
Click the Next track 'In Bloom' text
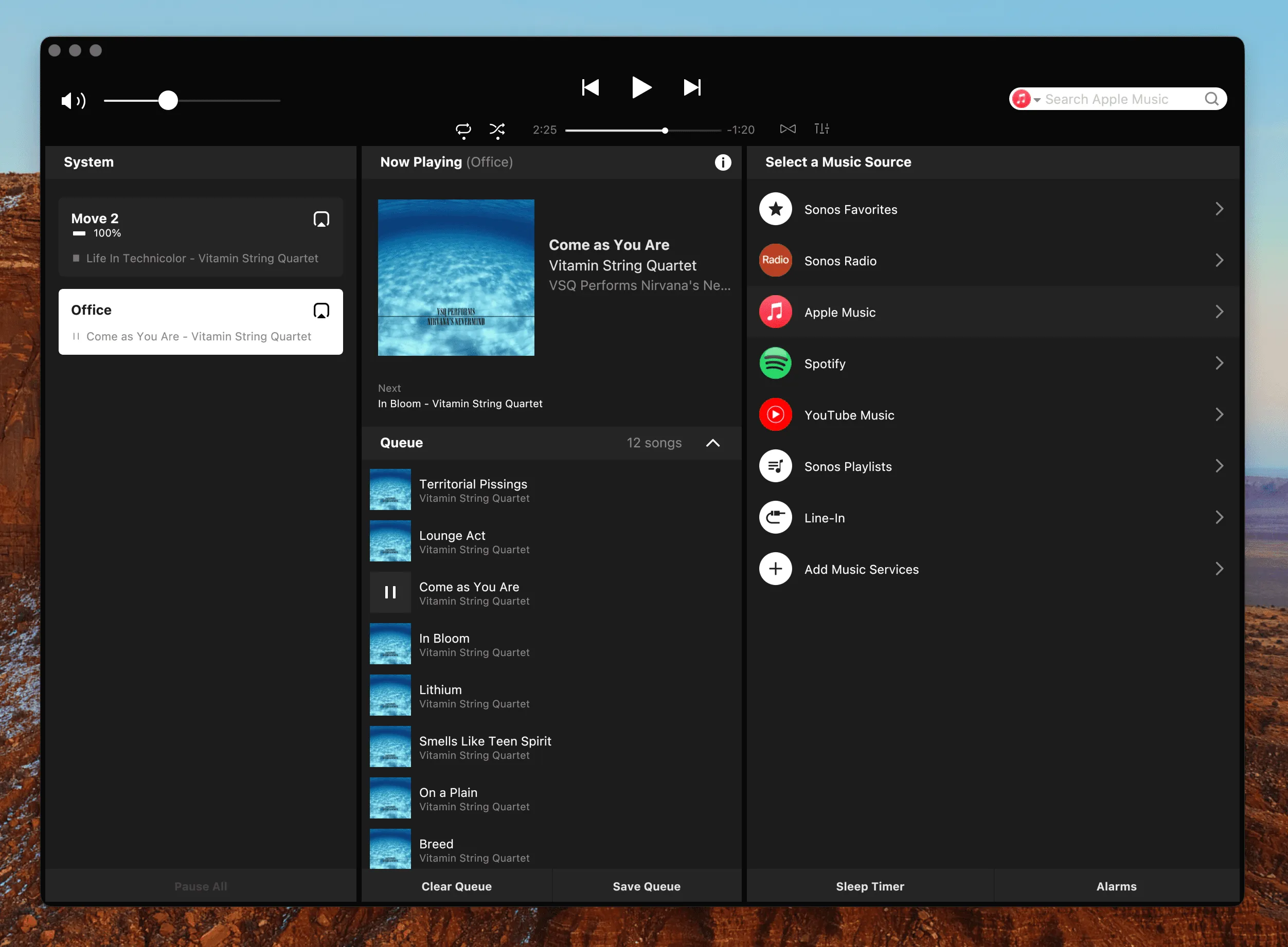(x=460, y=404)
